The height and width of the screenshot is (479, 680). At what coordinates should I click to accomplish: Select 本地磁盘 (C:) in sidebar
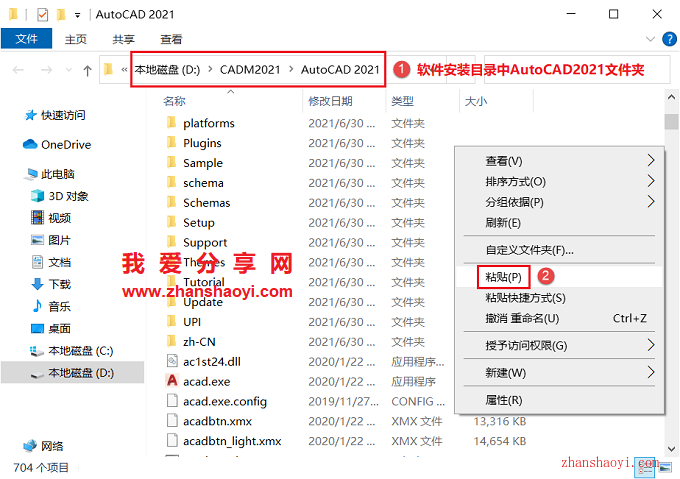[72, 351]
